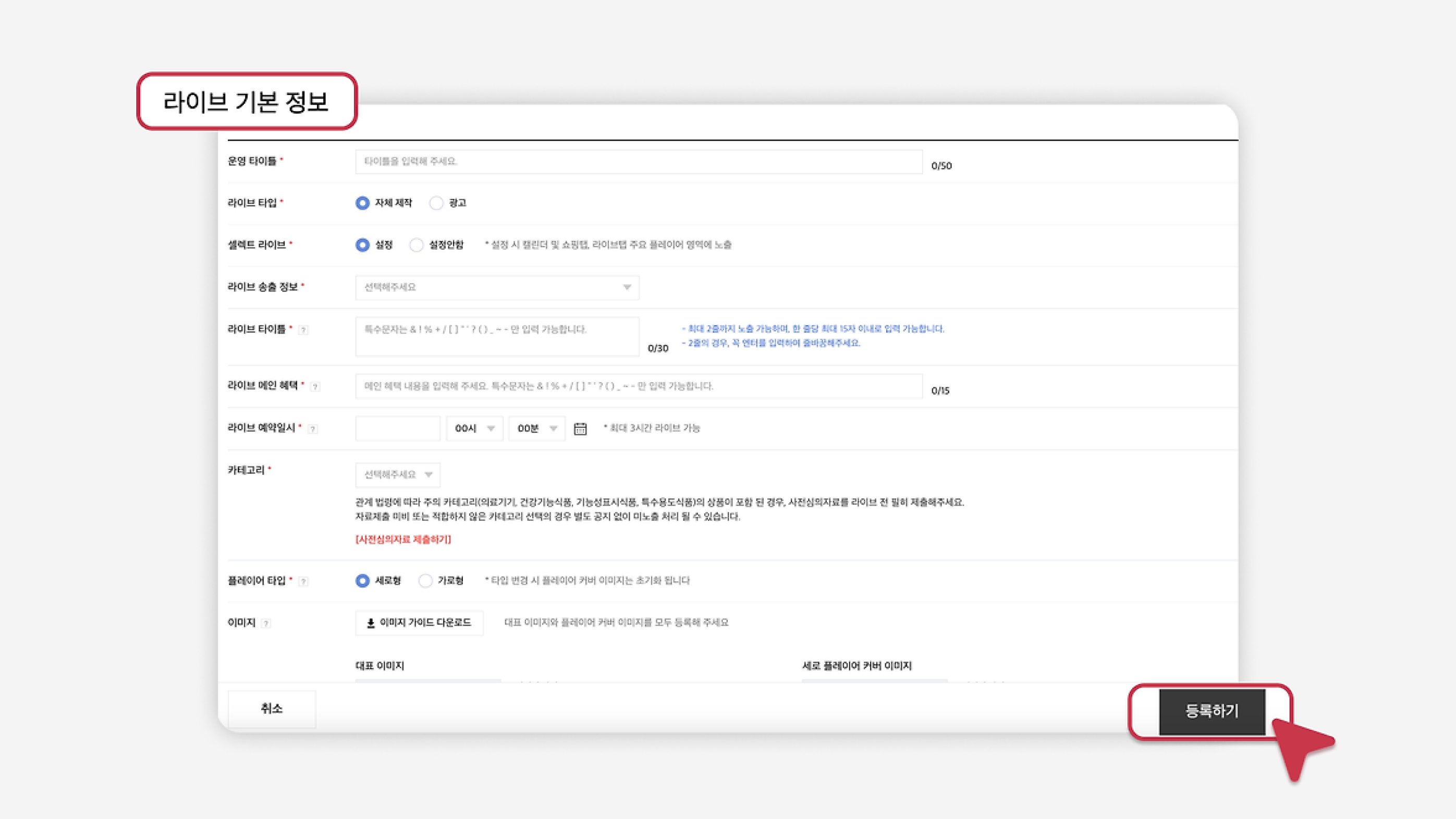Click the 취소 button
Viewport: 1456px width, 819px height.
272,709
